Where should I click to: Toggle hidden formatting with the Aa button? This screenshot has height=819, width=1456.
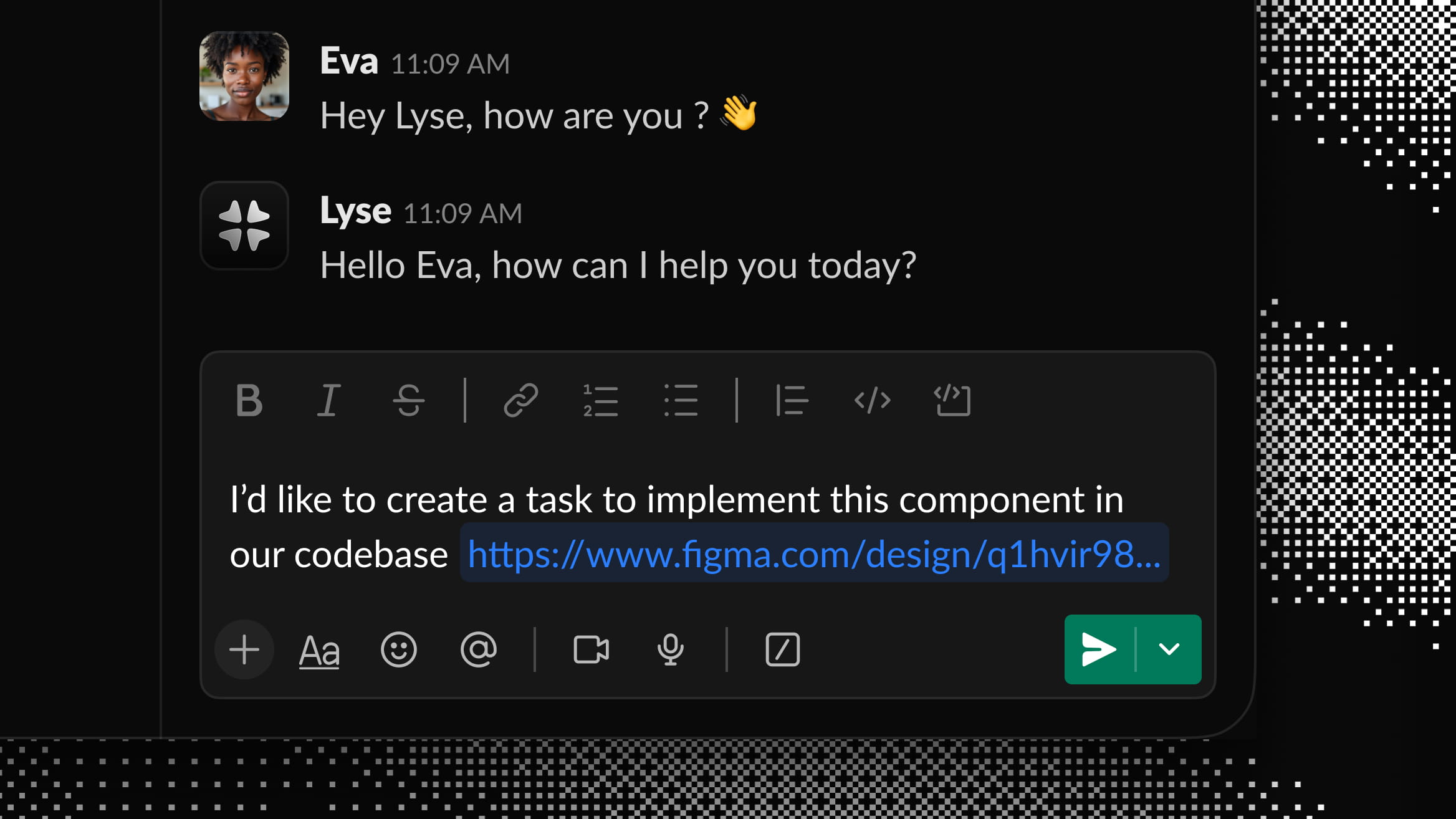point(319,649)
